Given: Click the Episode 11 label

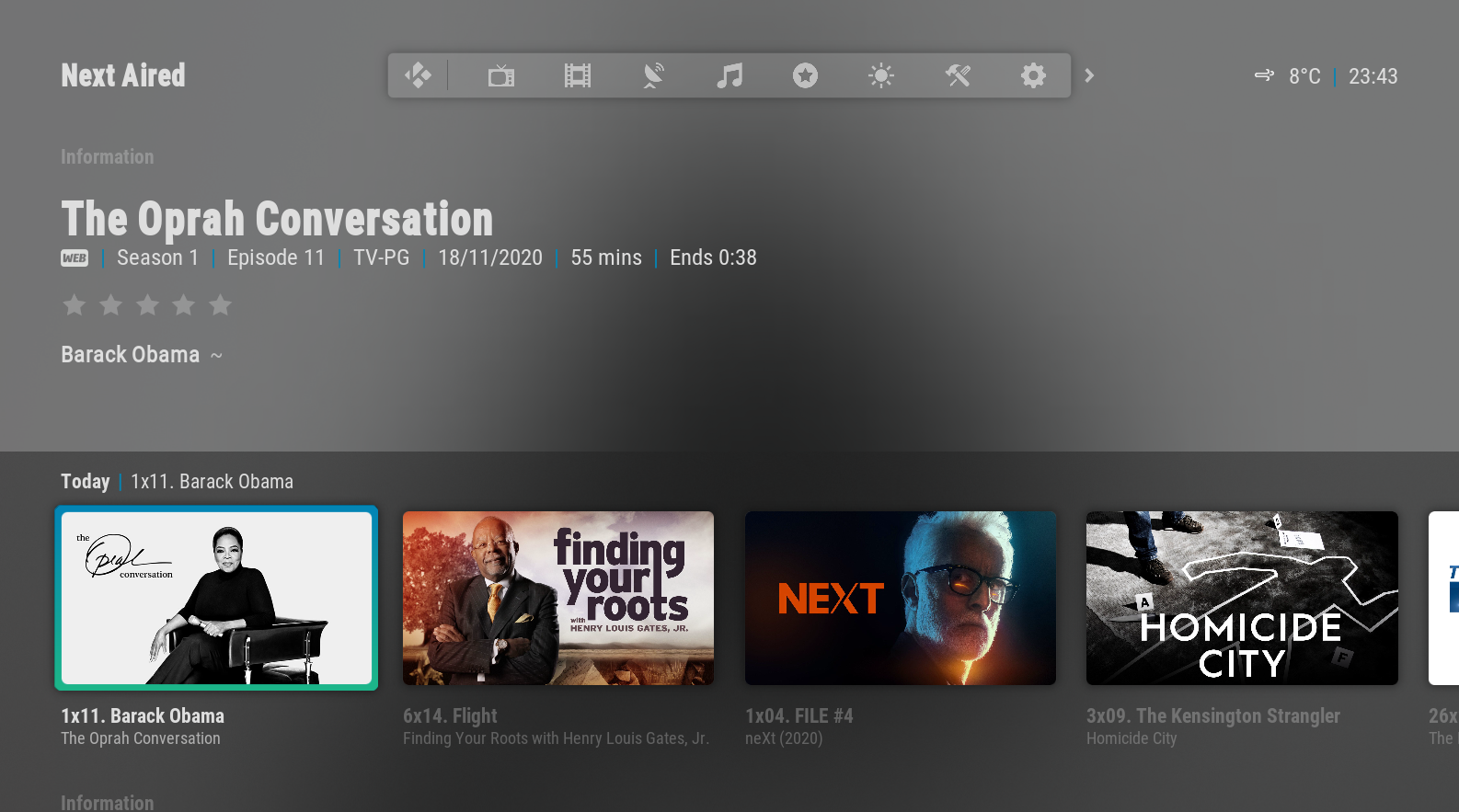Looking at the screenshot, I should coord(276,257).
